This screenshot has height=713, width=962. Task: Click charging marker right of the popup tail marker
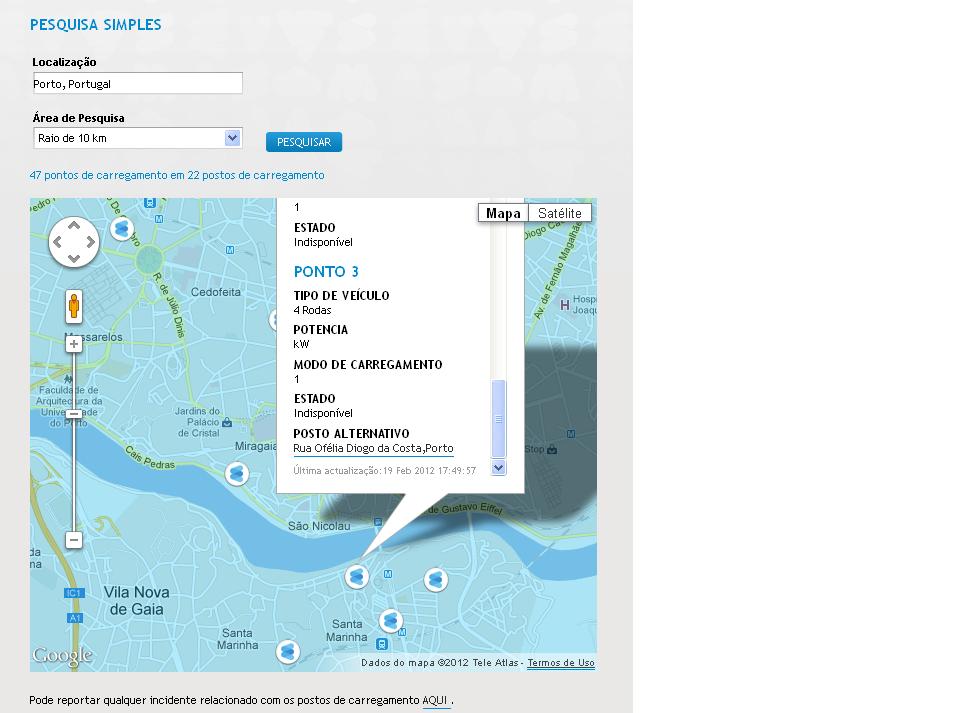click(436, 579)
